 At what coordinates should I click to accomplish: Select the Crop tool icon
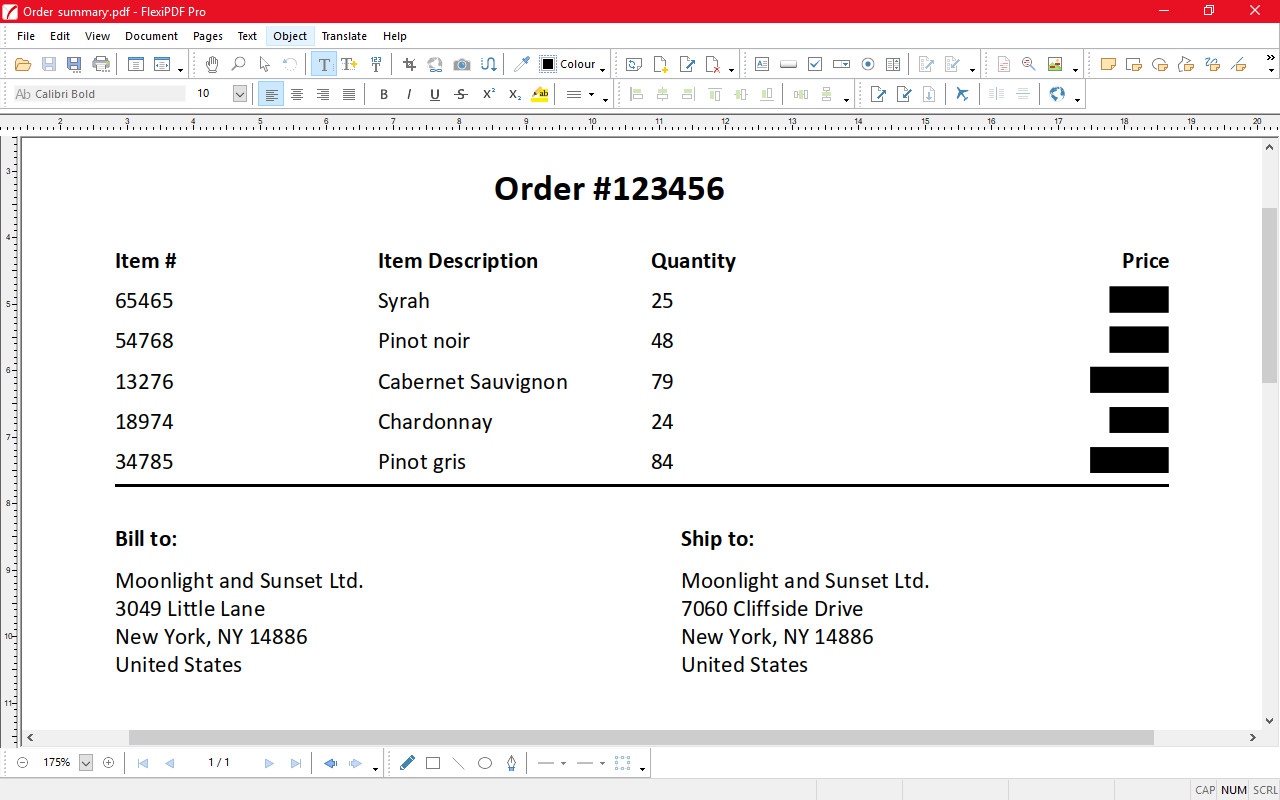point(409,64)
